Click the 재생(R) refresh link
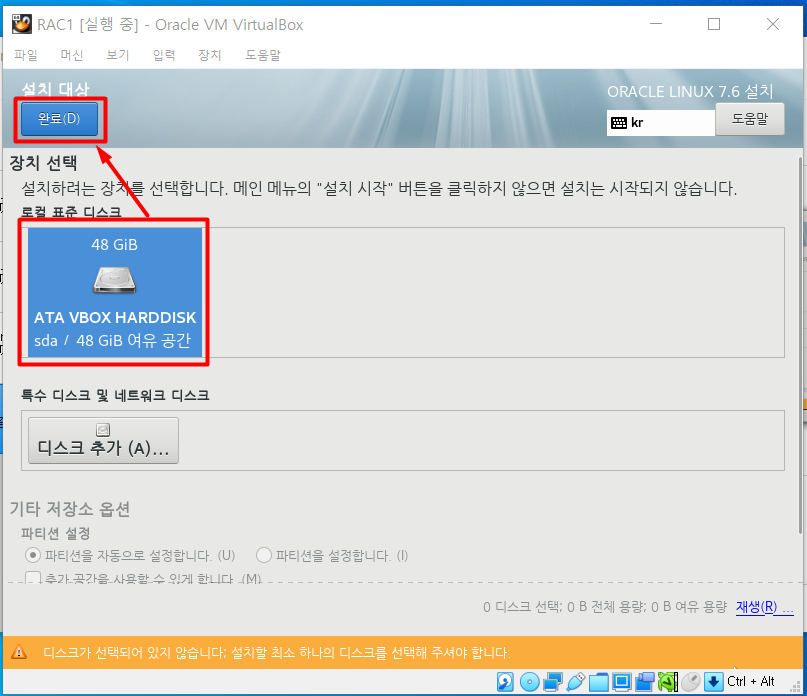807x696 pixels. (x=764, y=607)
